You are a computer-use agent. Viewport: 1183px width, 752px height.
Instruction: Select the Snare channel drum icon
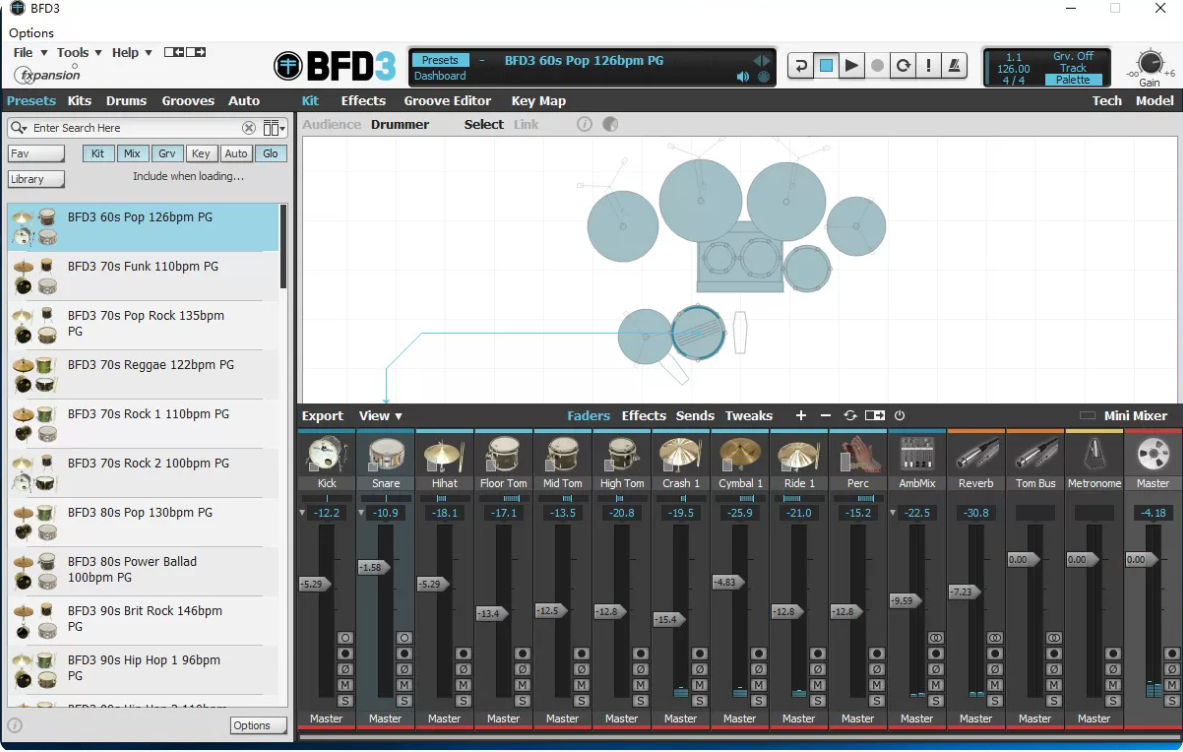[386, 455]
